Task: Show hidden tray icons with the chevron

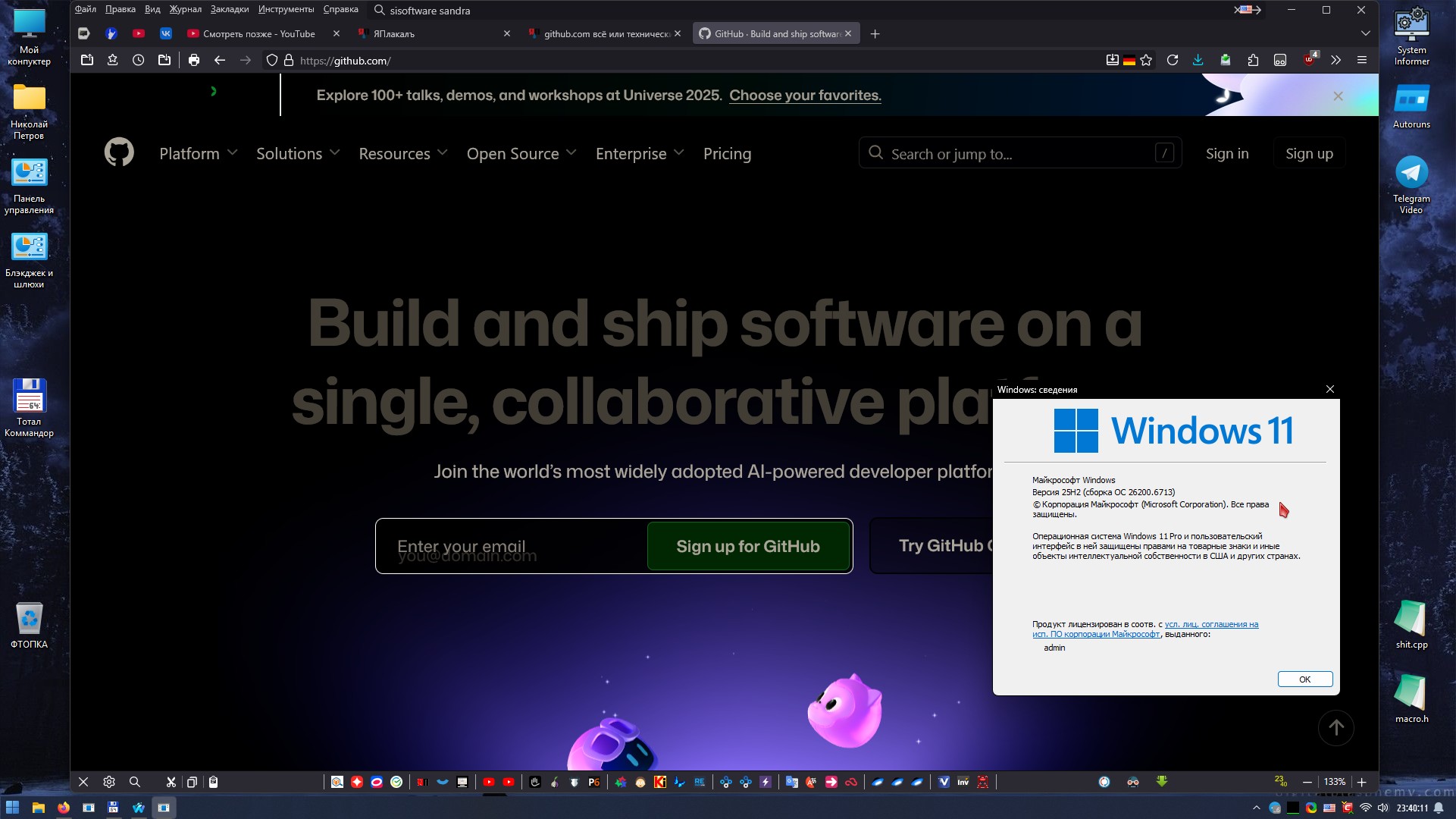Action: [x=1256, y=808]
